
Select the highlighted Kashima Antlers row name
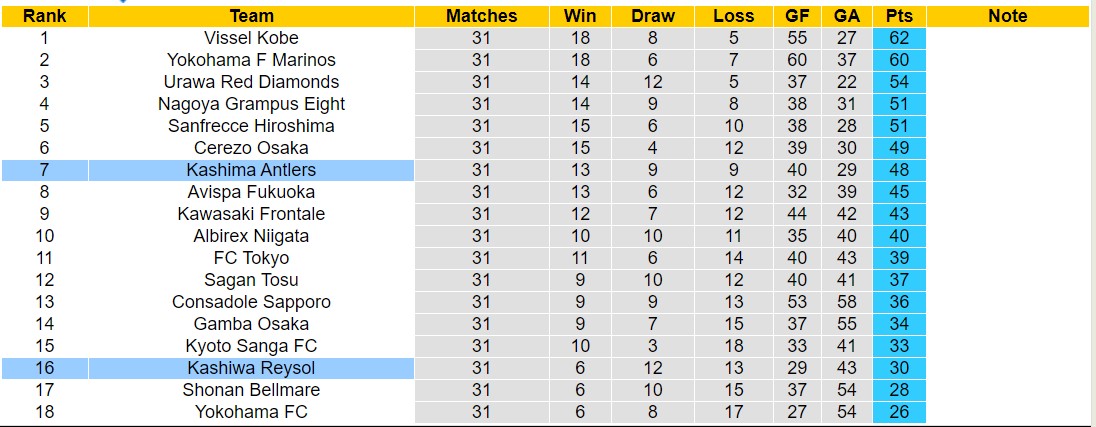[251, 170]
